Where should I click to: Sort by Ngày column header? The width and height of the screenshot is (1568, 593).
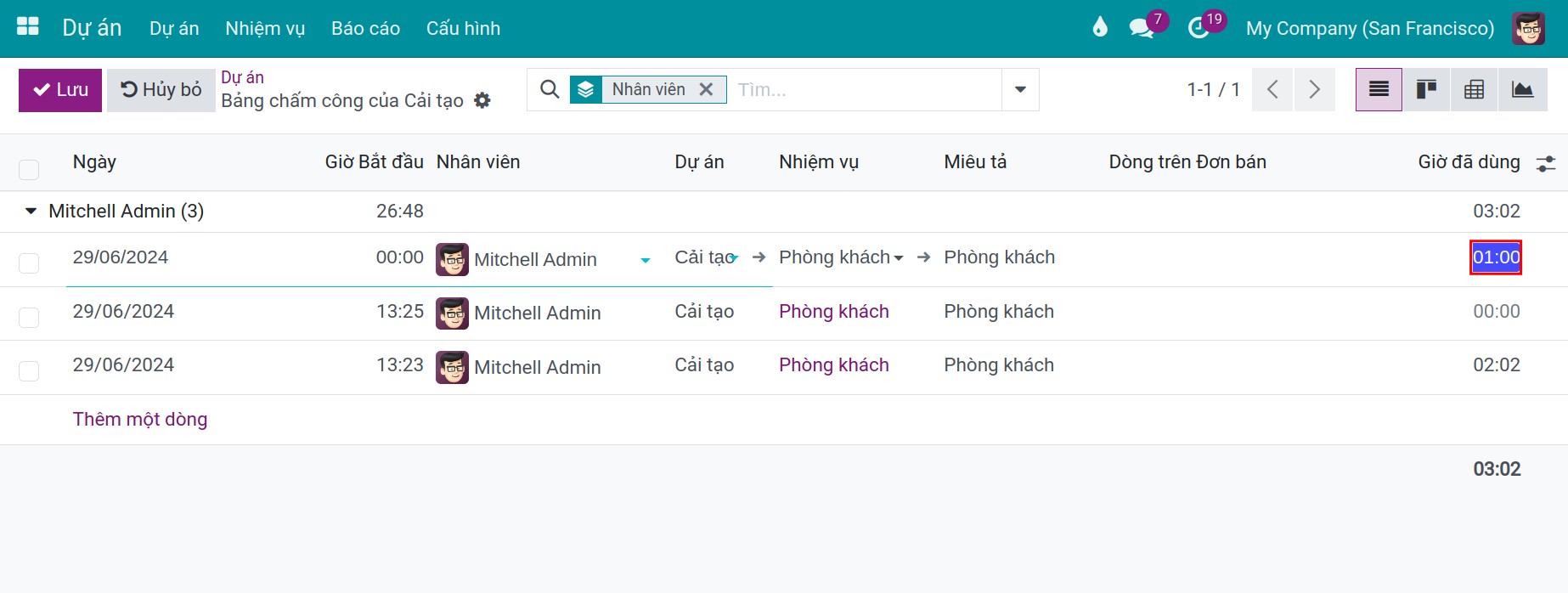pyautogui.click(x=94, y=161)
